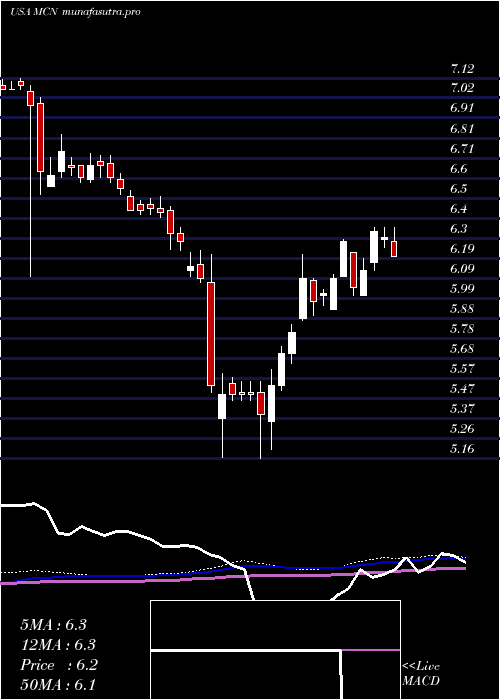Click the 6.3 price axis label

pyautogui.click(x=458, y=229)
